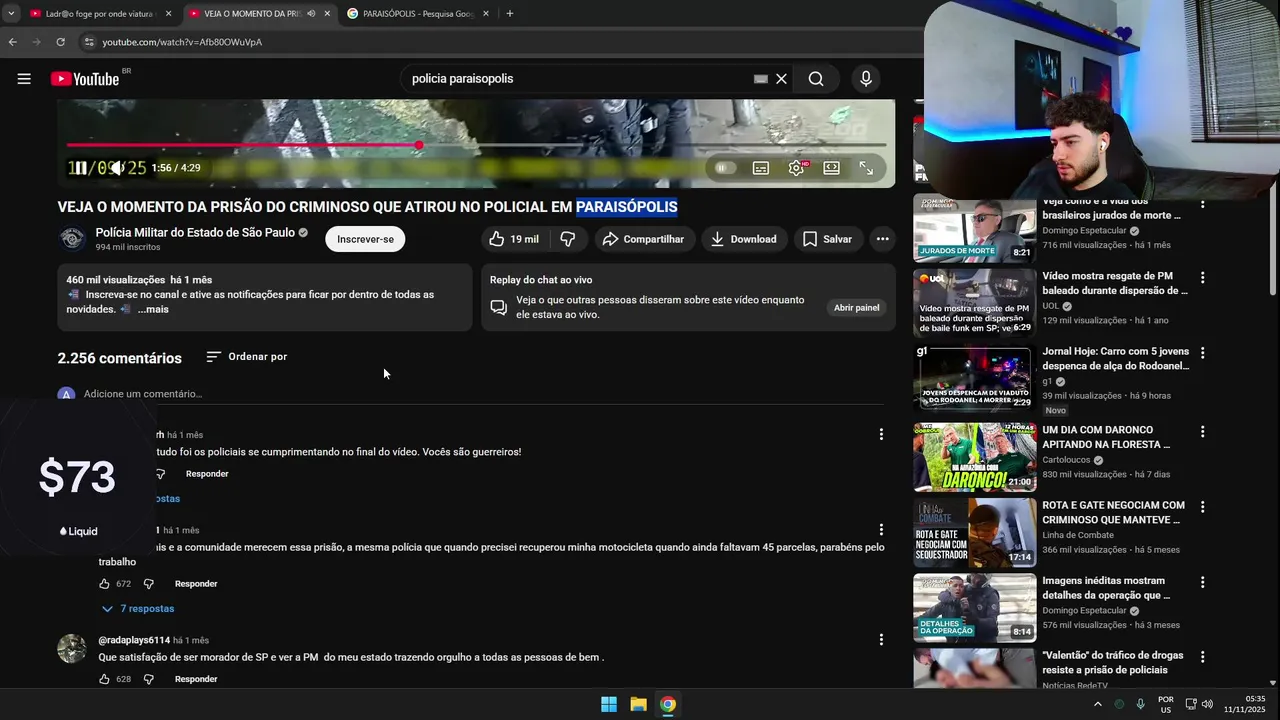Image resolution: width=1280 pixels, height=720 pixels.
Task: Open more actions three-dot menu under video
Action: tap(882, 239)
